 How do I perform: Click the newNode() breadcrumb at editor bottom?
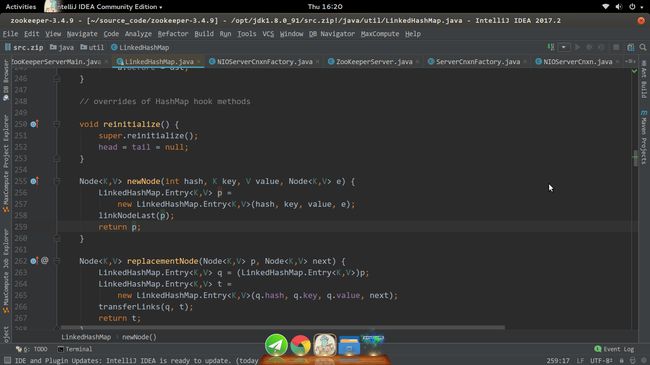click(x=139, y=337)
